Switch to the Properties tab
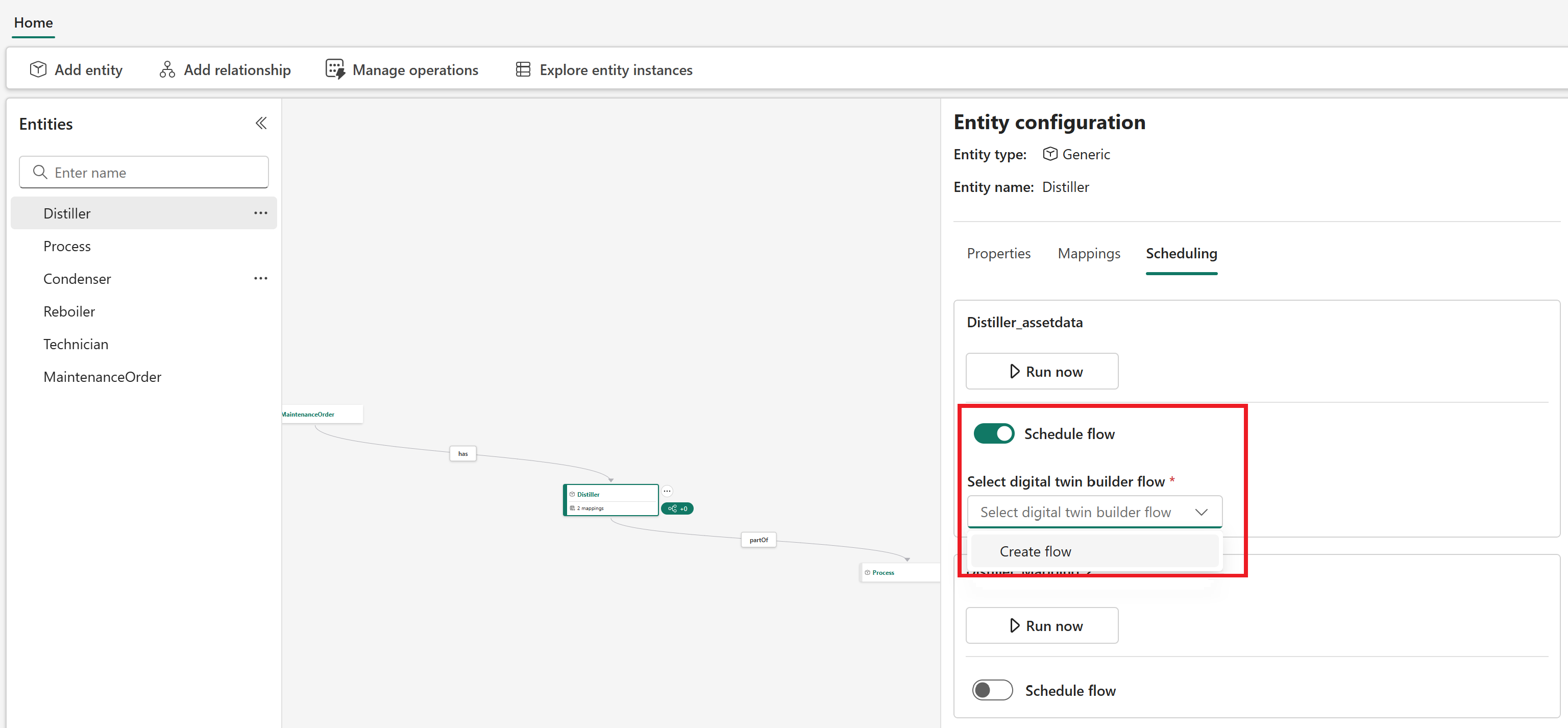Screen dimensions: 1568x728 click(x=998, y=253)
